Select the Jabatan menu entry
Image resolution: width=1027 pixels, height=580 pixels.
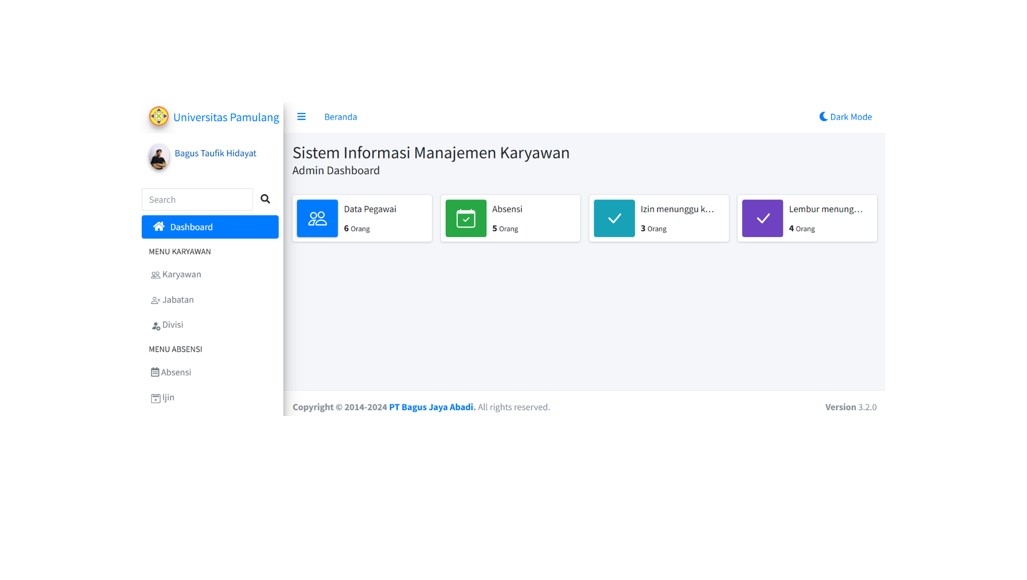click(210, 300)
